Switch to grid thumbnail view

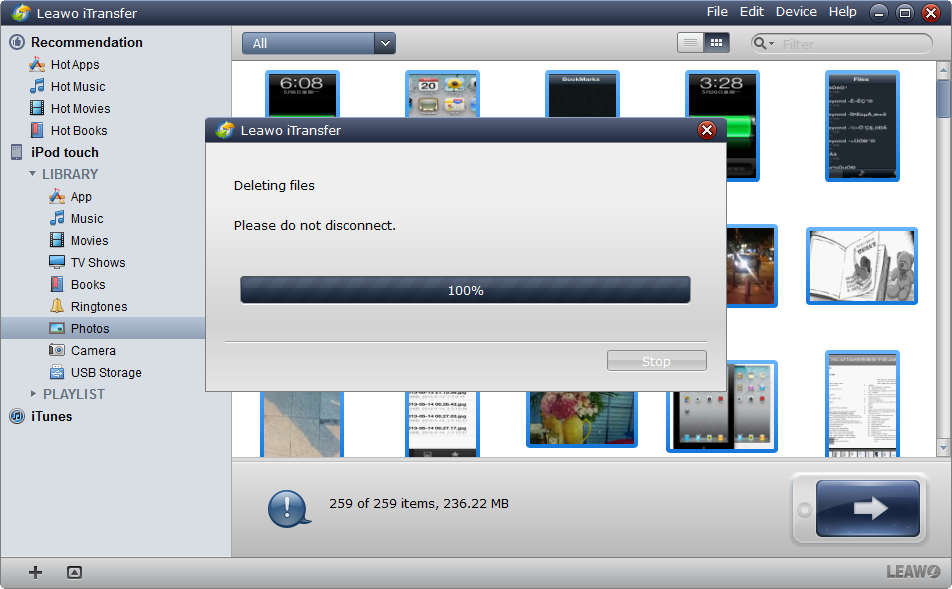[x=716, y=43]
